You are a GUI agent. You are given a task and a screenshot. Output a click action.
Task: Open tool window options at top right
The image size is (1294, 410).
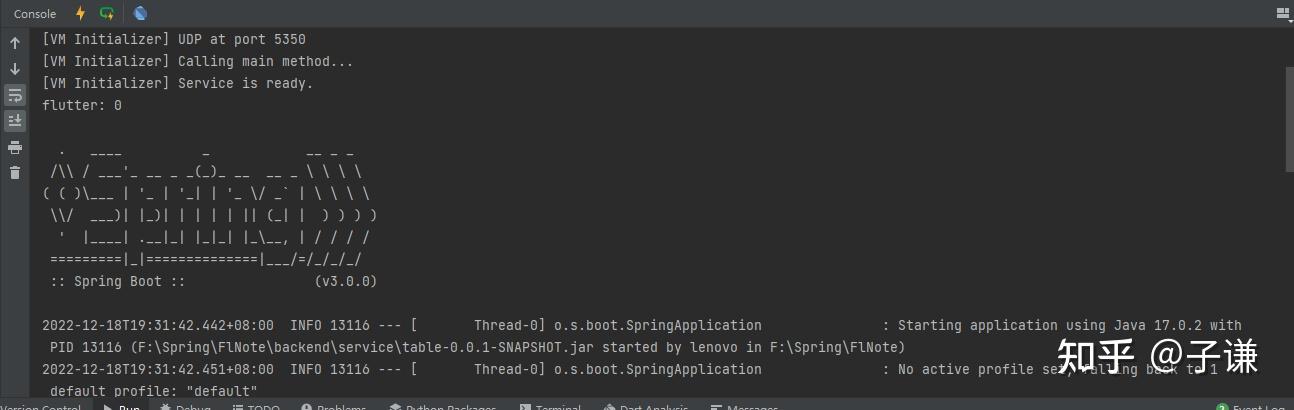pos(1283,13)
